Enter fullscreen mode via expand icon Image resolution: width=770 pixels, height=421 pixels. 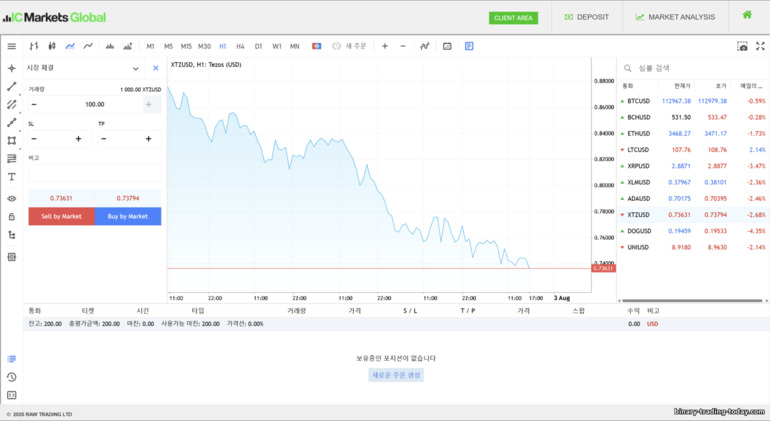[x=760, y=46]
